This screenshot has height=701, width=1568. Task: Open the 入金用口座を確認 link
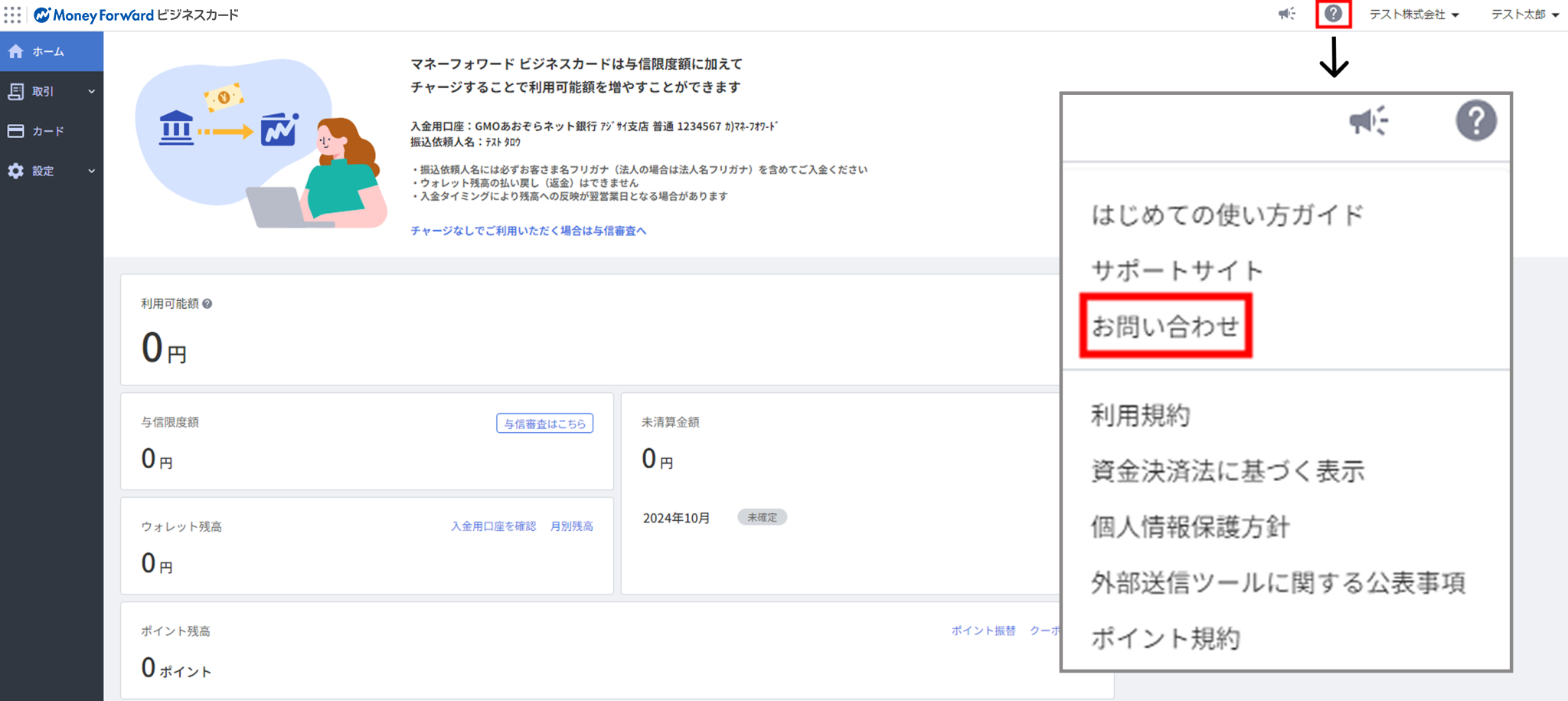493,526
